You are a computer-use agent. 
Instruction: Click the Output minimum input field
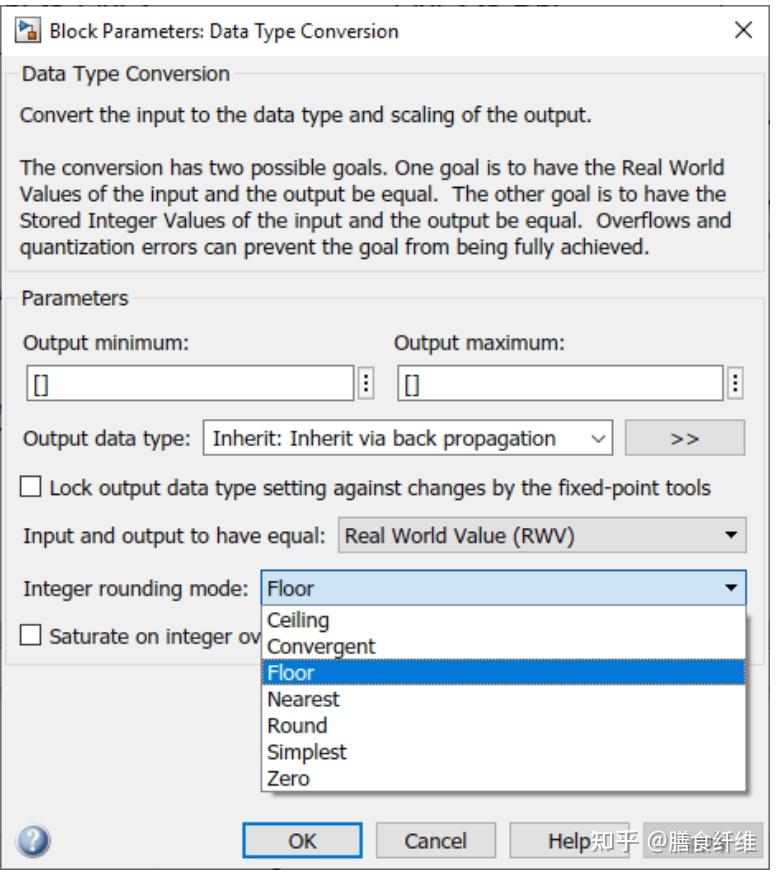click(x=188, y=383)
